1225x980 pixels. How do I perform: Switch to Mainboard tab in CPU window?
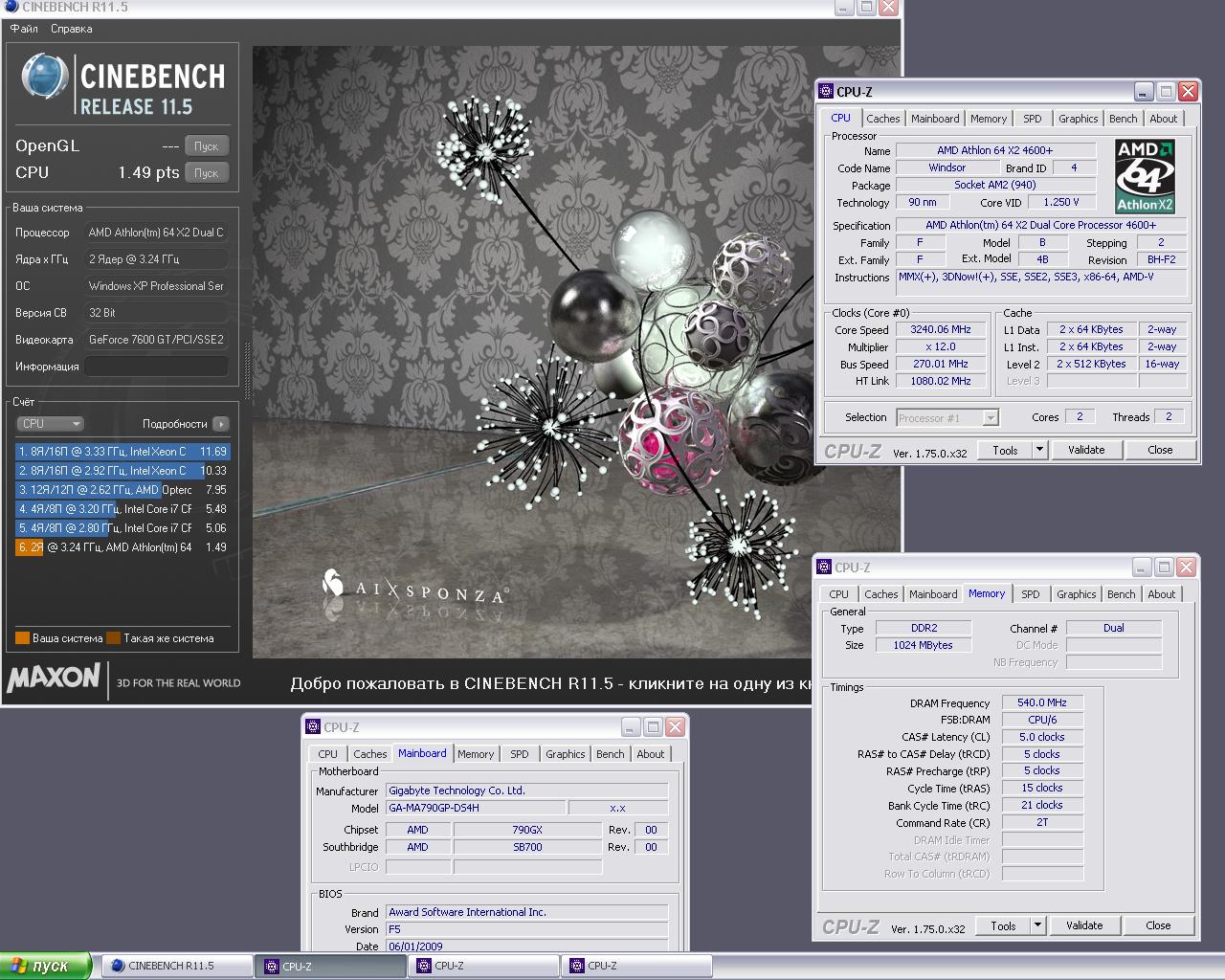(x=935, y=119)
